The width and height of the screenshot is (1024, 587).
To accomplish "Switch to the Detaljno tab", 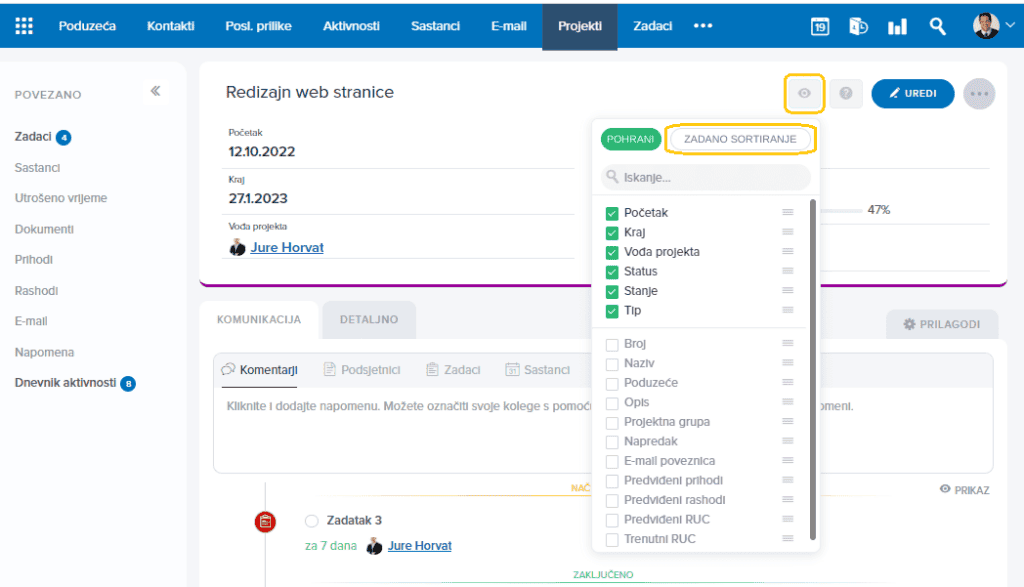I will click(x=369, y=319).
